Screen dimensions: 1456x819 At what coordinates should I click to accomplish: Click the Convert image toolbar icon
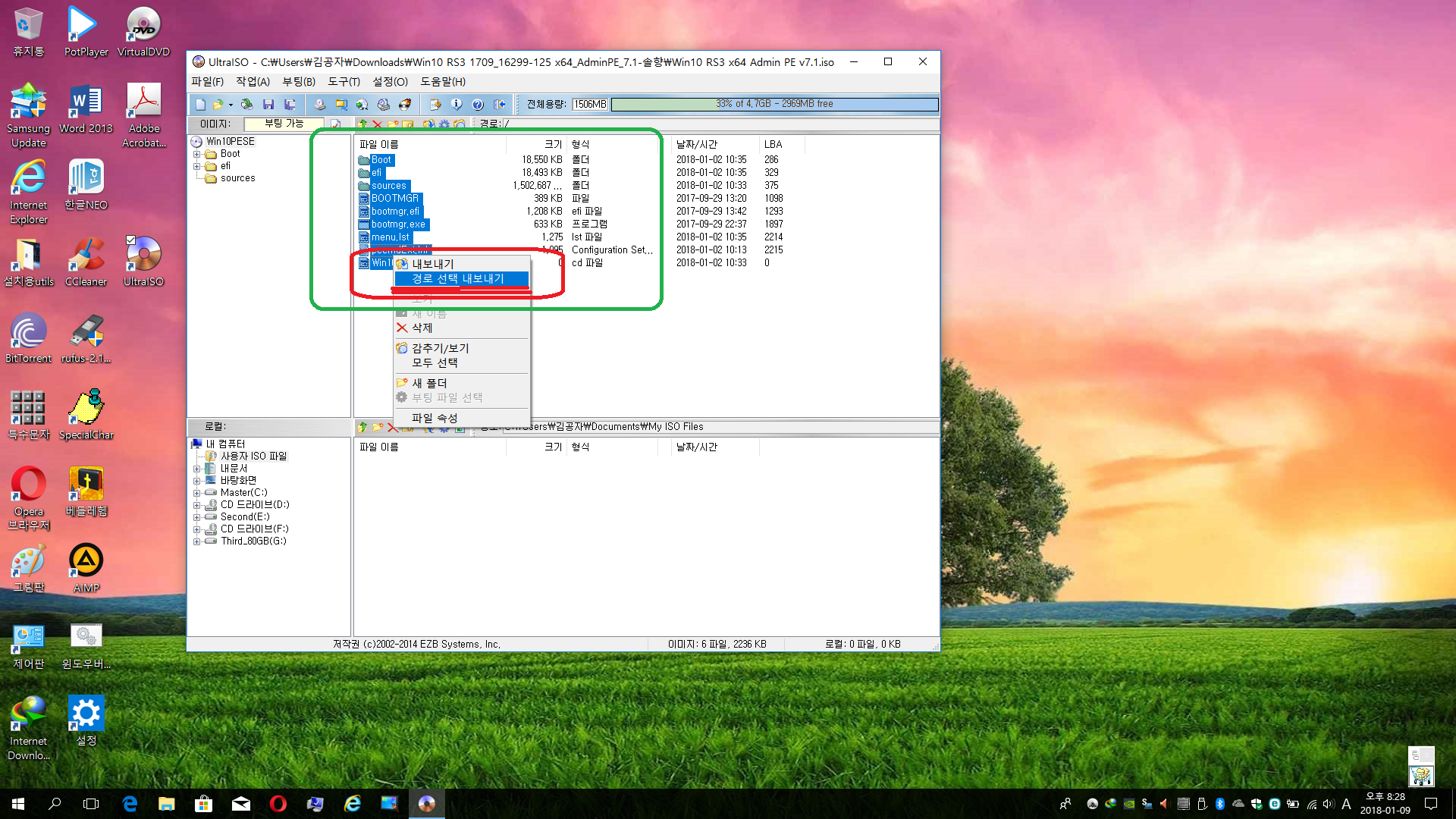(x=341, y=105)
